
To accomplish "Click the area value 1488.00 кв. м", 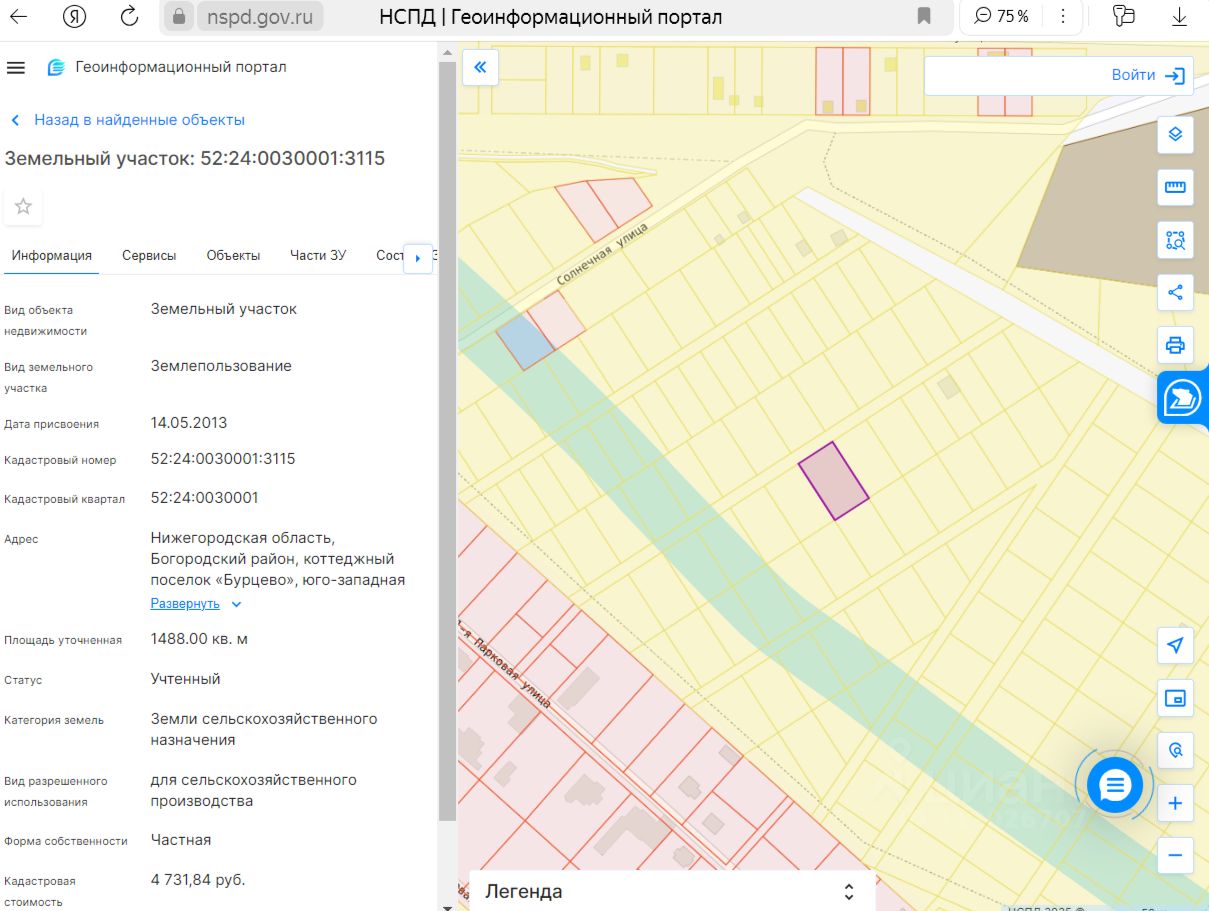I will (x=199, y=638).
